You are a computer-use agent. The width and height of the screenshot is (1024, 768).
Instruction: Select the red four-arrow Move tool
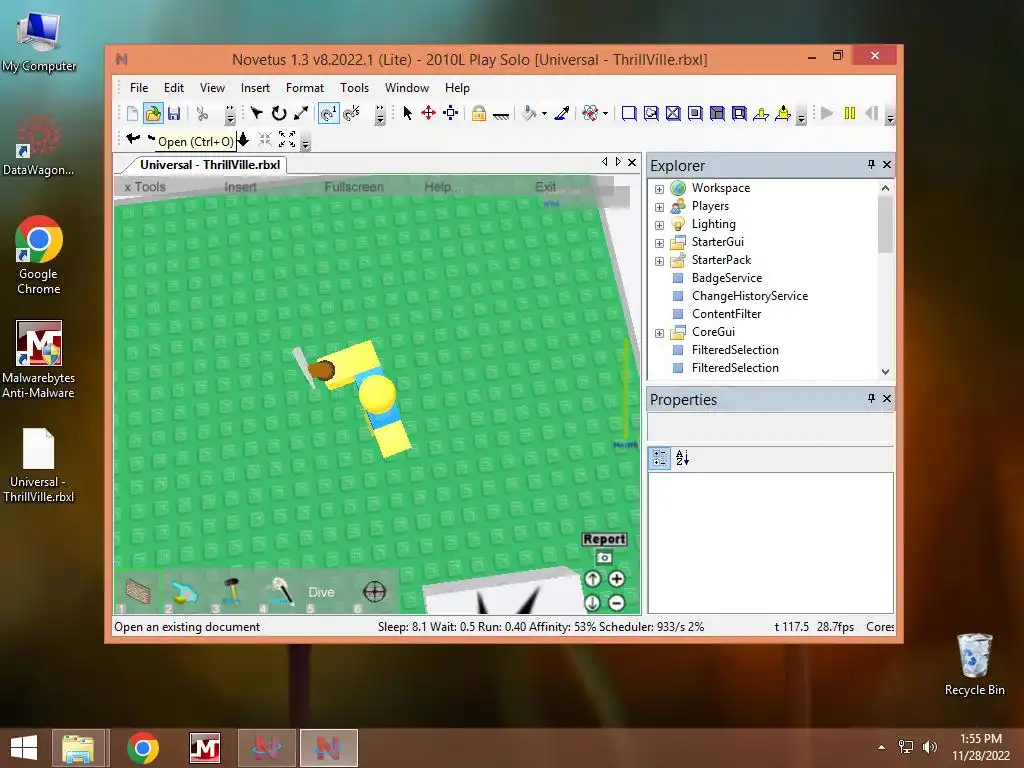point(428,114)
